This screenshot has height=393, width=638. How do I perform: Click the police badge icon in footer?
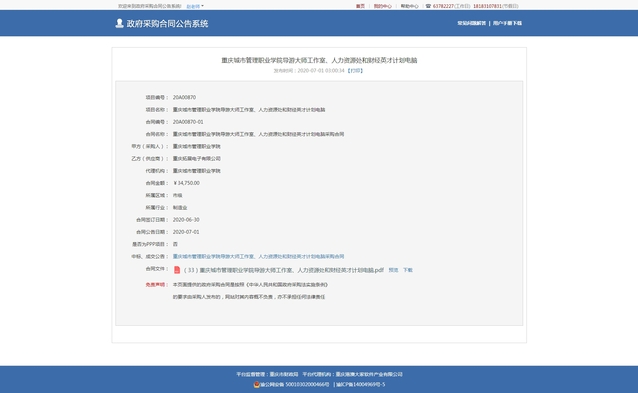(x=257, y=384)
